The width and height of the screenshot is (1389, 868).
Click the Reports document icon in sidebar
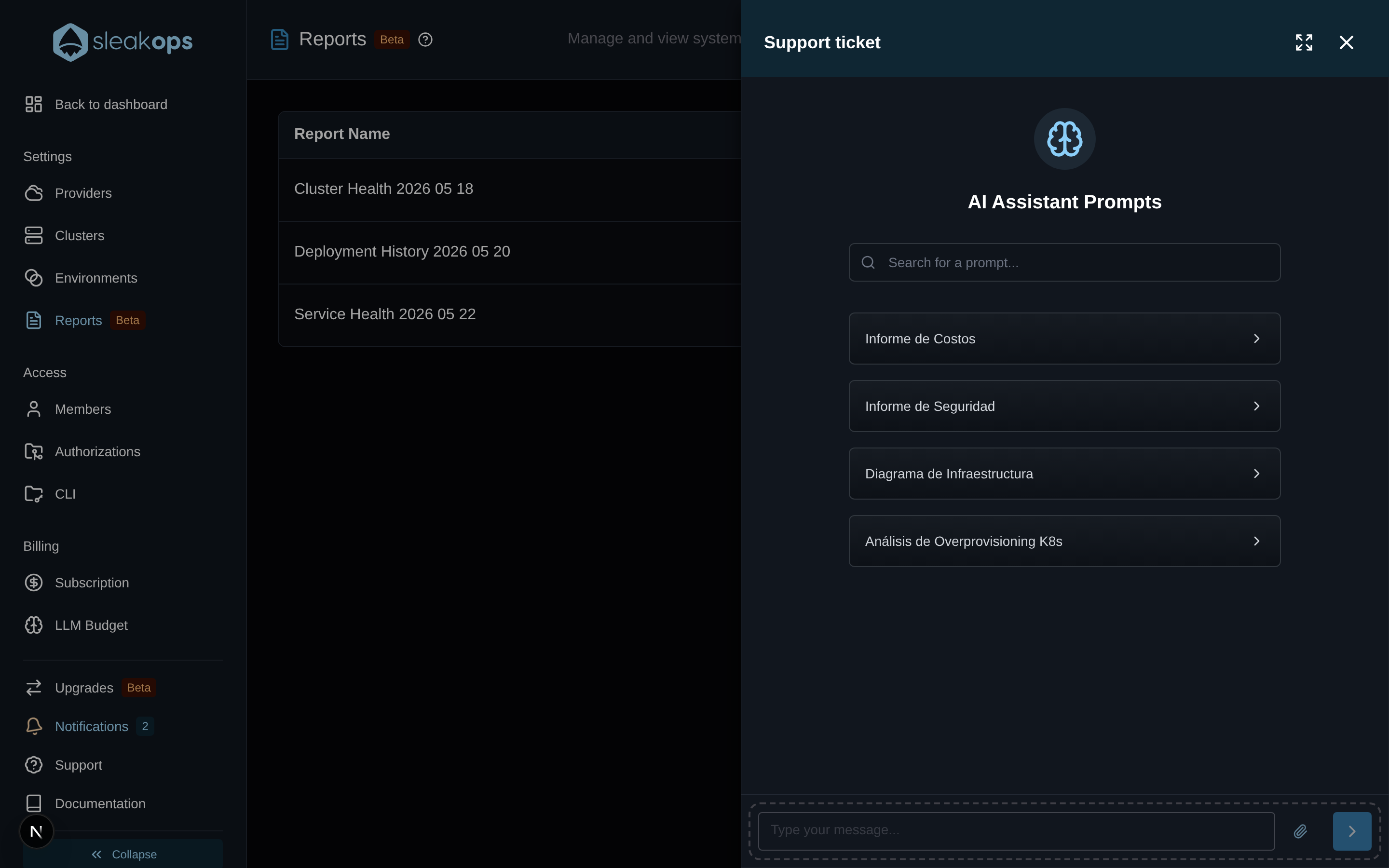point(34,320)
